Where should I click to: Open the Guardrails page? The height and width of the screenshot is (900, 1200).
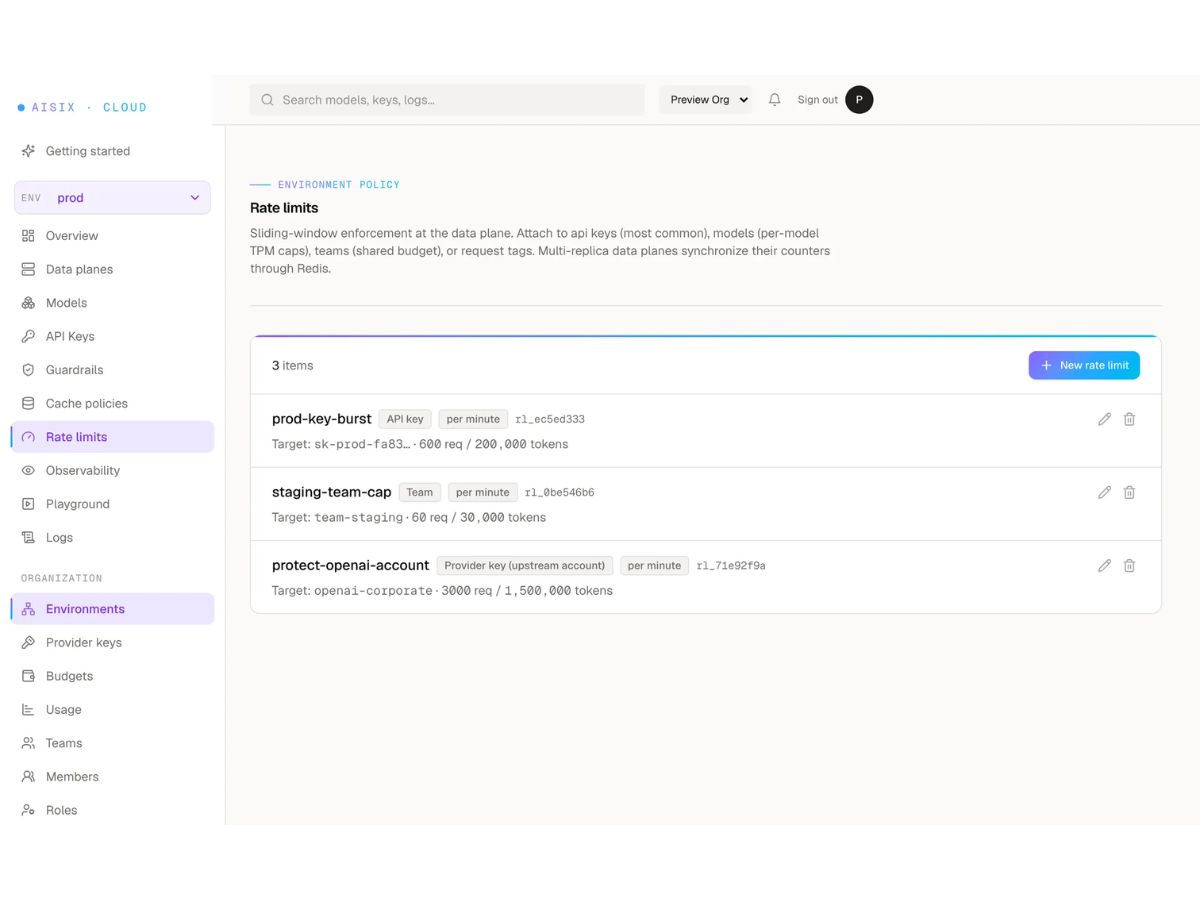point(112,370)
